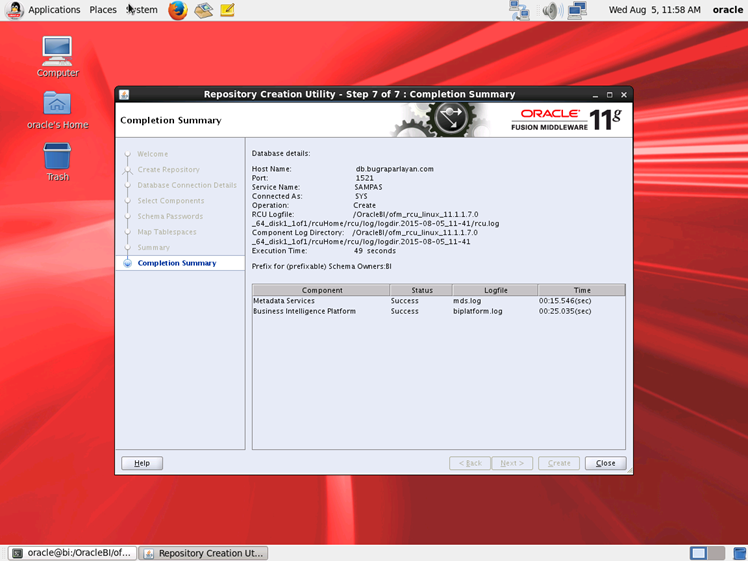Click the disabled Back button

470,463
